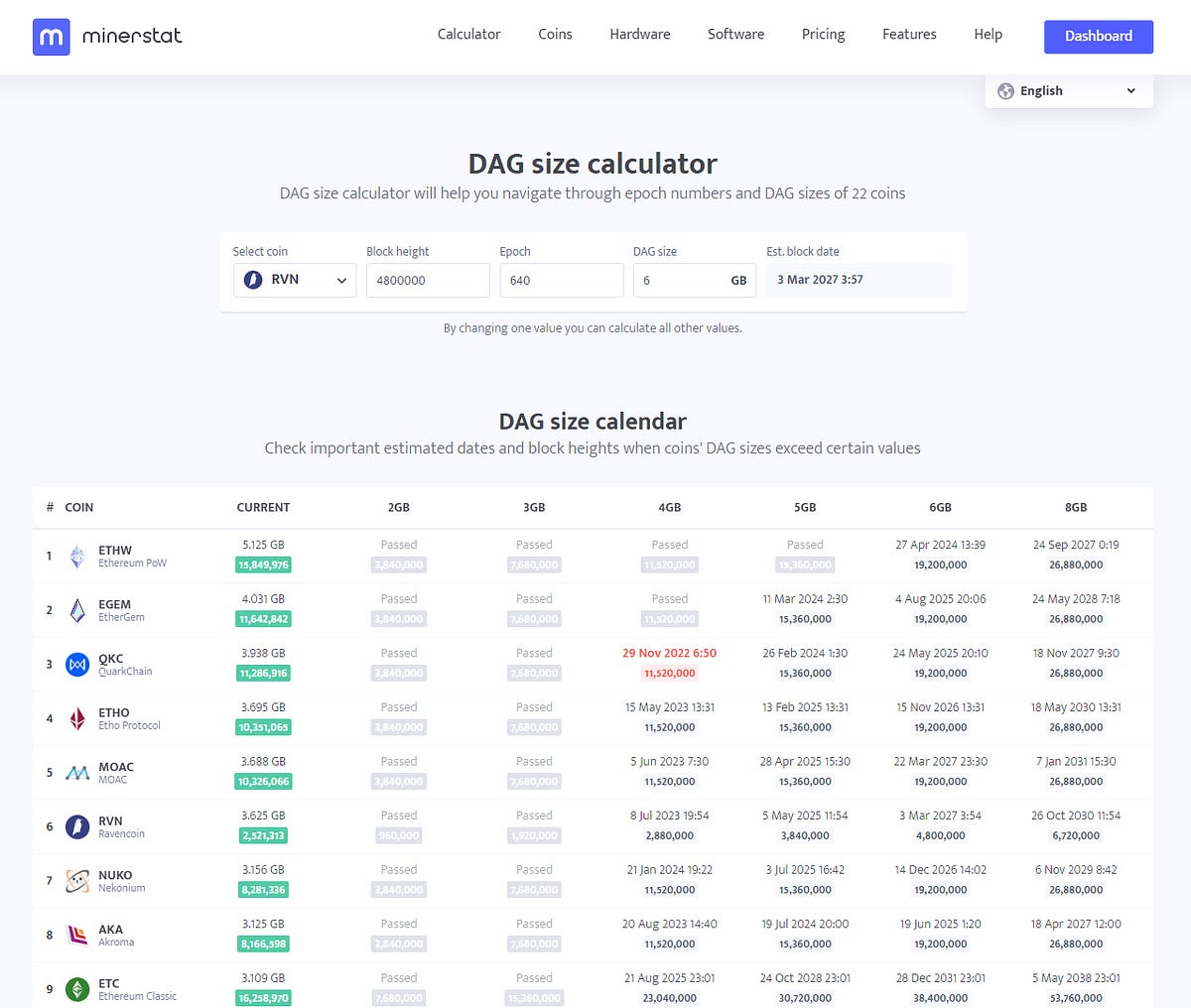Click RVN 8GB block height 6,720,000
The height and width of the screenshot is (1008, 1191).
point(1076,835)
